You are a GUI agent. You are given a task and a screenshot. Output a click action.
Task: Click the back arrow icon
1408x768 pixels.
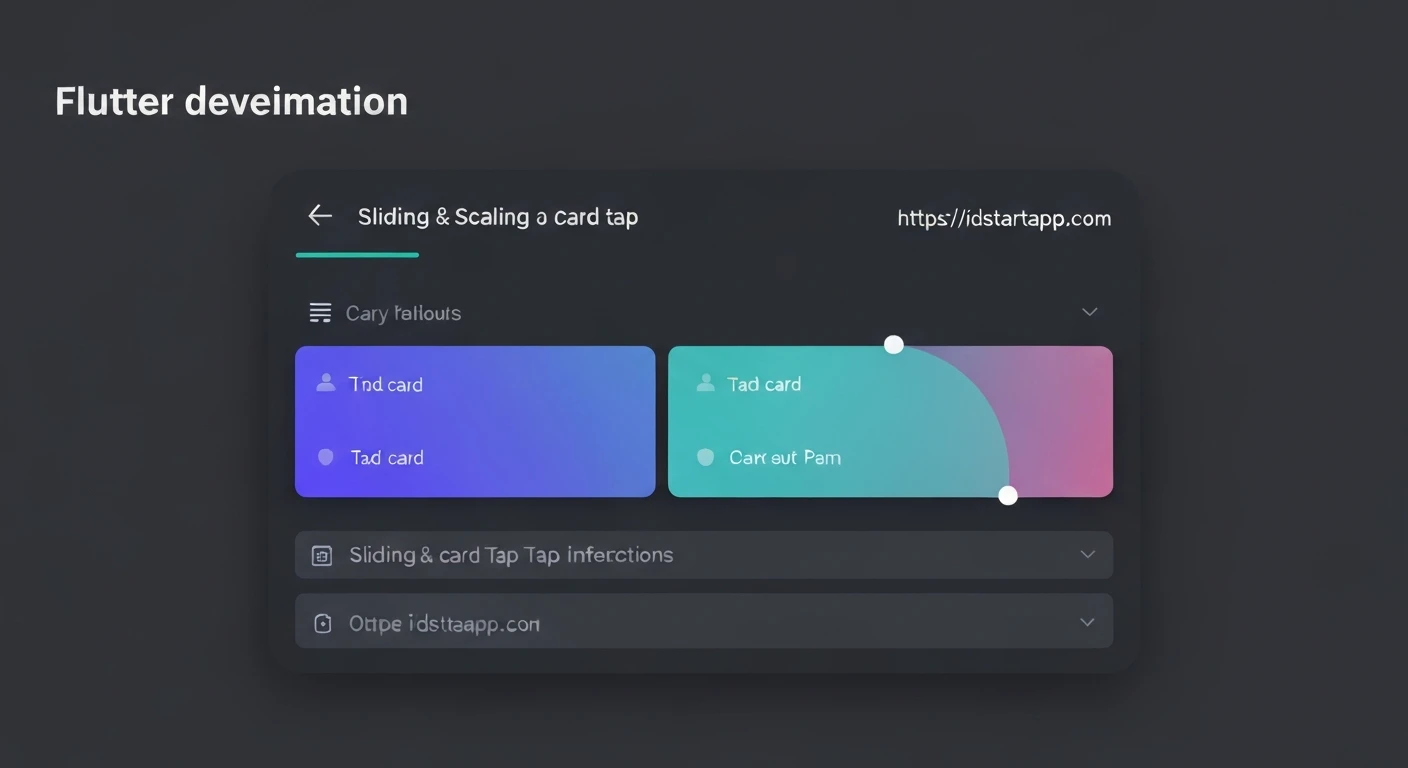pos(320,216)
